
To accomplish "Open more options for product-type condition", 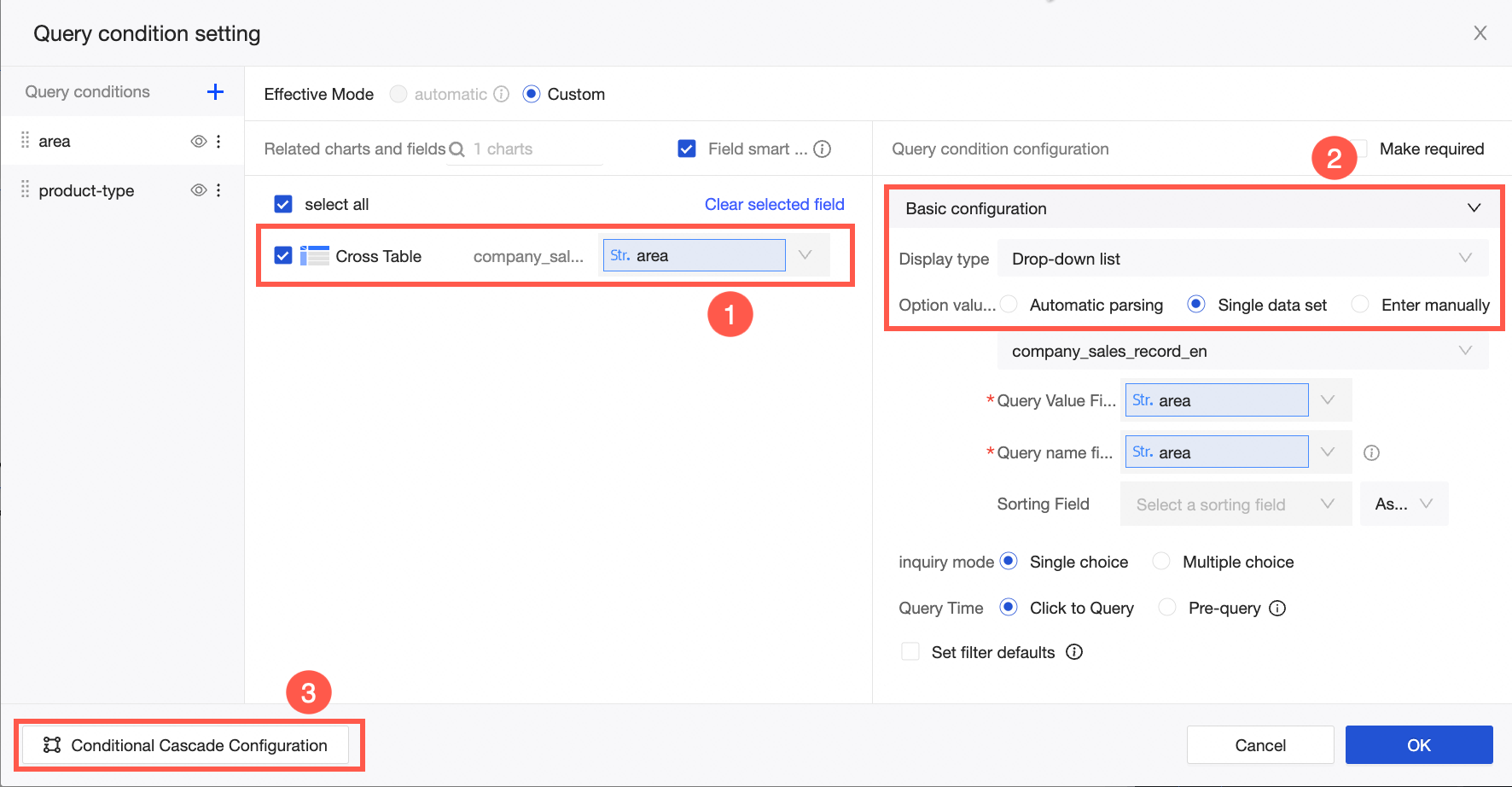I will 219,190.
